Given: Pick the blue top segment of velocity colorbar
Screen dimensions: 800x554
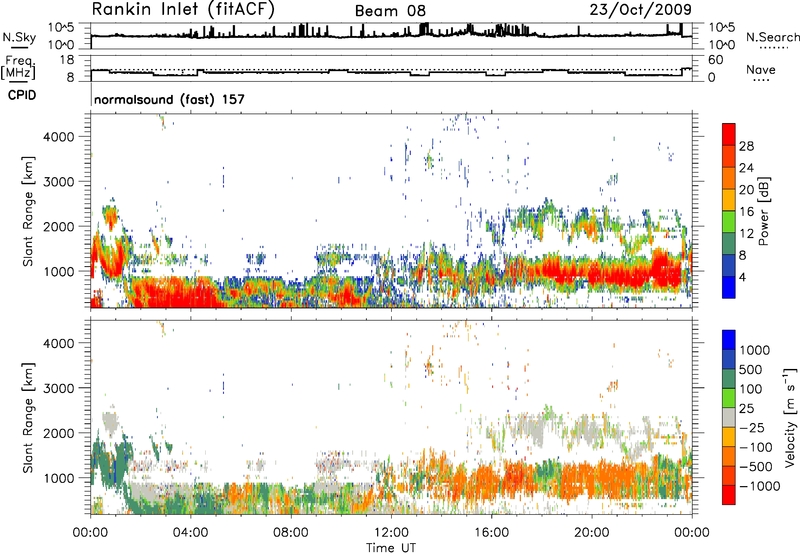Looking at the screenshot, I should coord(729,340).
